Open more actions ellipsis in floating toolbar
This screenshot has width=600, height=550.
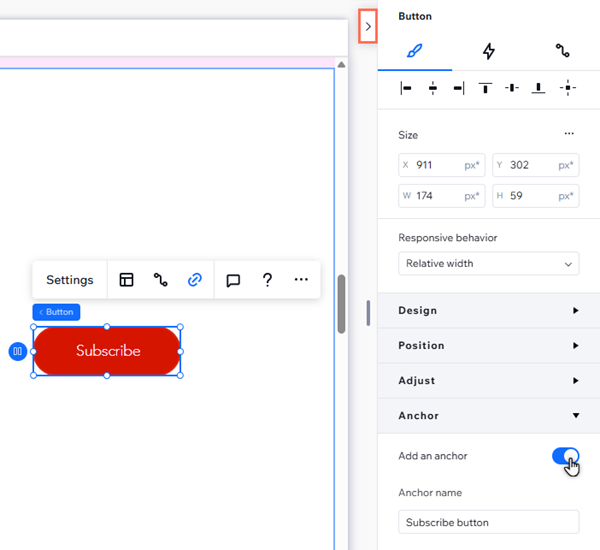click(x=301, y=279)
